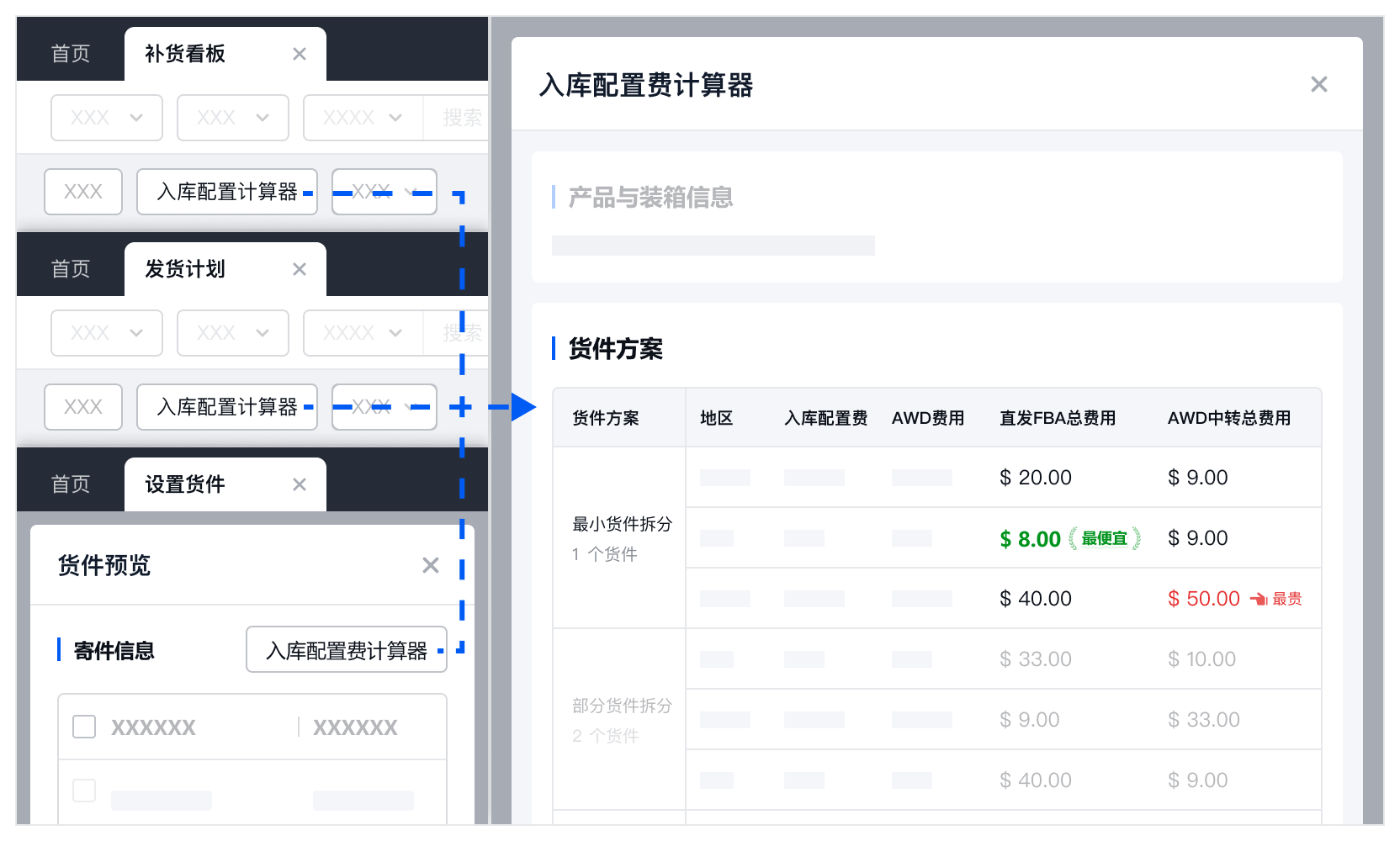Click the 入库配置费 column header
1400x841 pixels.
coord(826,418)
